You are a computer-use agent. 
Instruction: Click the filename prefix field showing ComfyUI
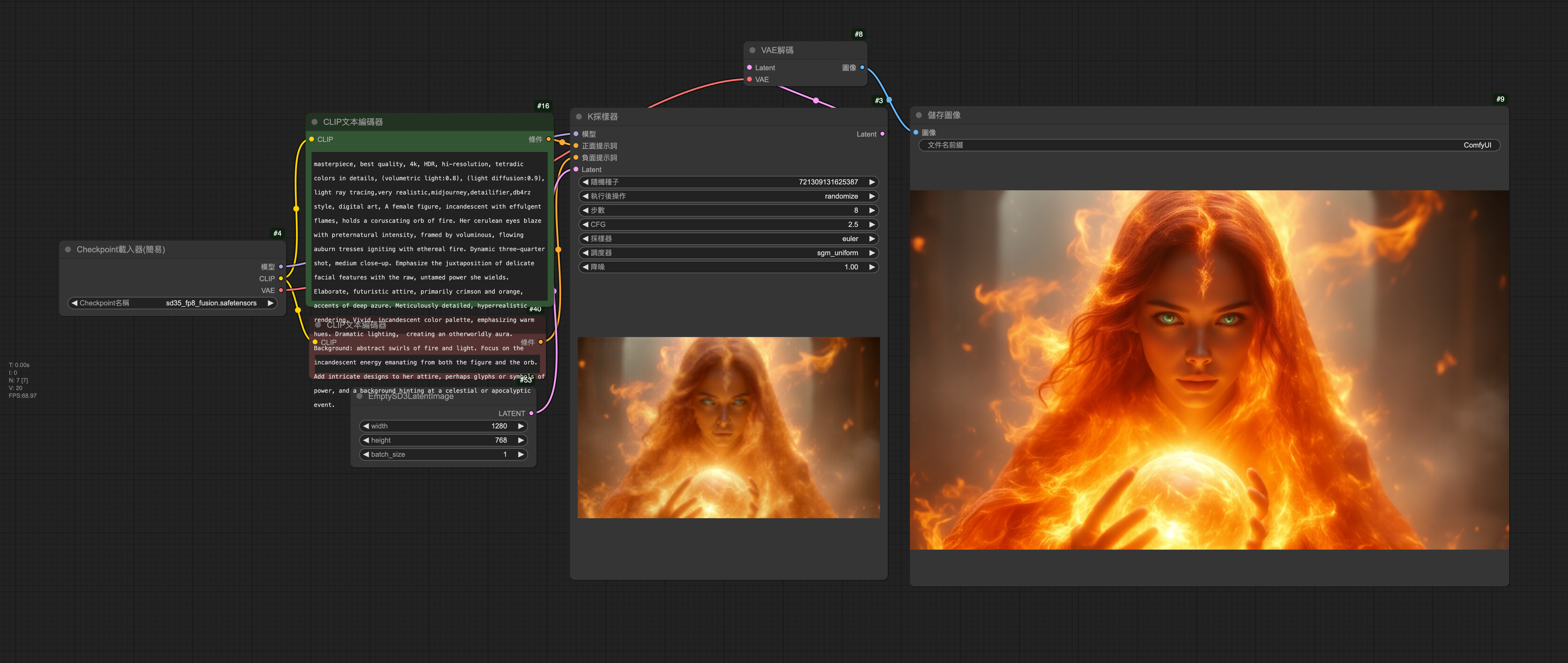[1208, 145]
